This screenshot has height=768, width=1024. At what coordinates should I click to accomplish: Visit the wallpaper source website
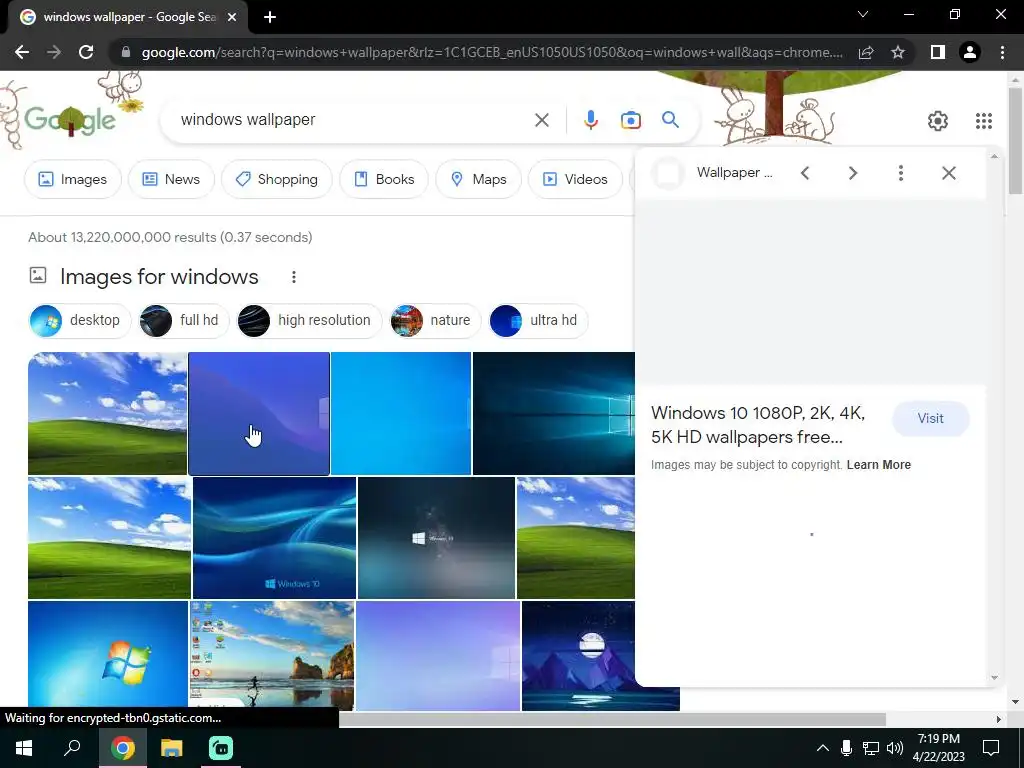931,419
